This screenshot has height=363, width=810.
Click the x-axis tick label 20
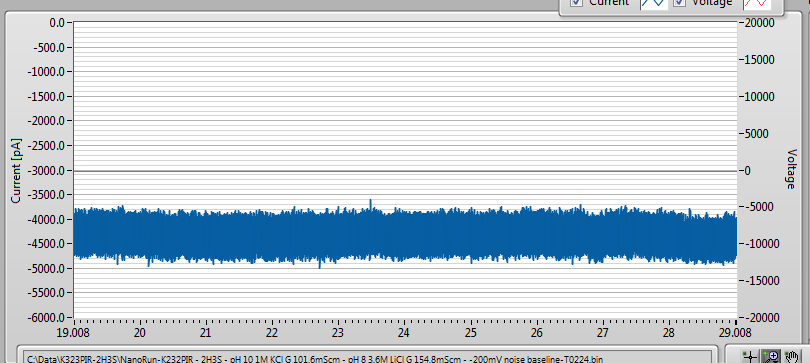click(x=140, y=332)
